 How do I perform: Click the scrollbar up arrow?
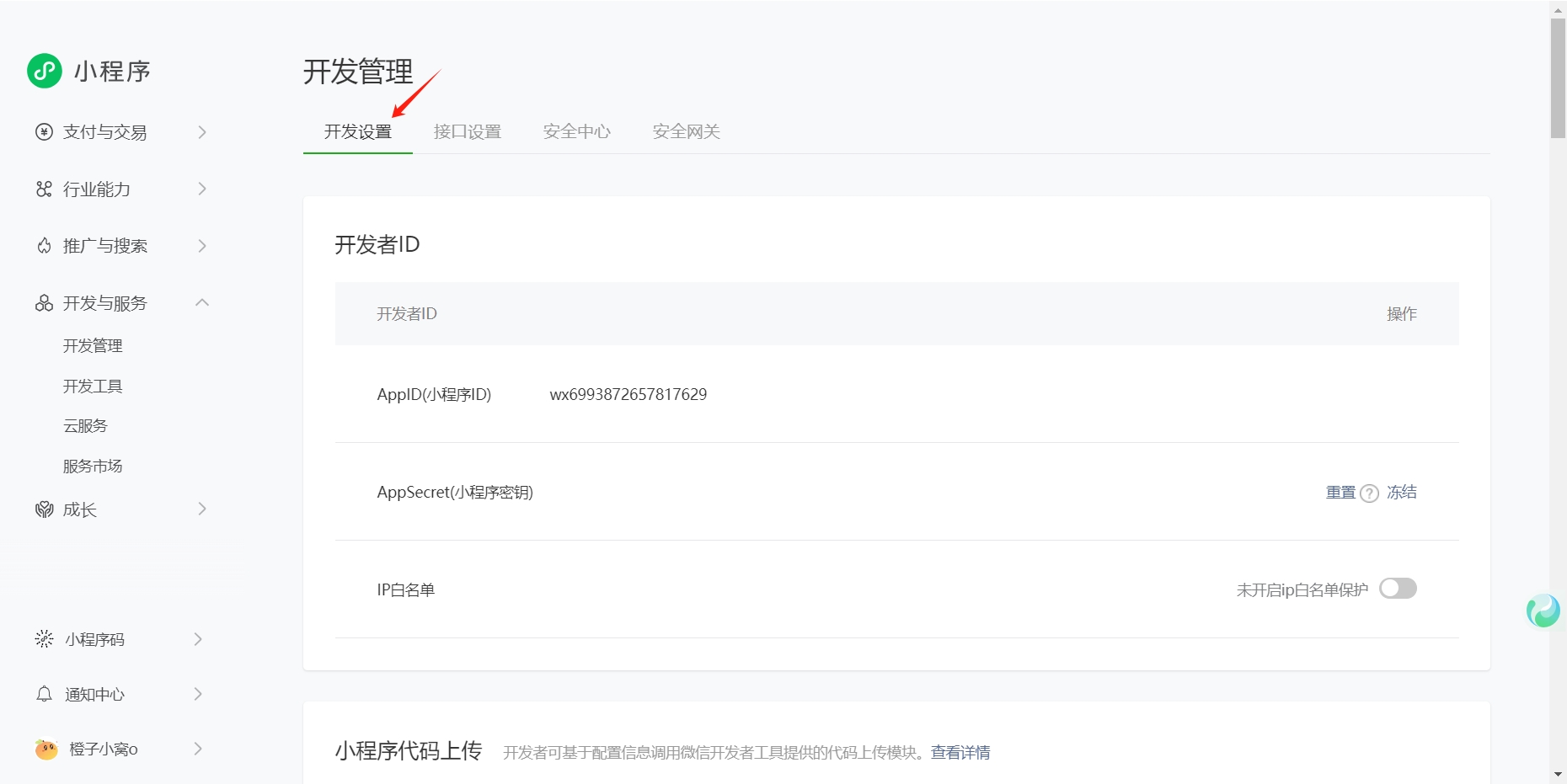coord(1558,9)
